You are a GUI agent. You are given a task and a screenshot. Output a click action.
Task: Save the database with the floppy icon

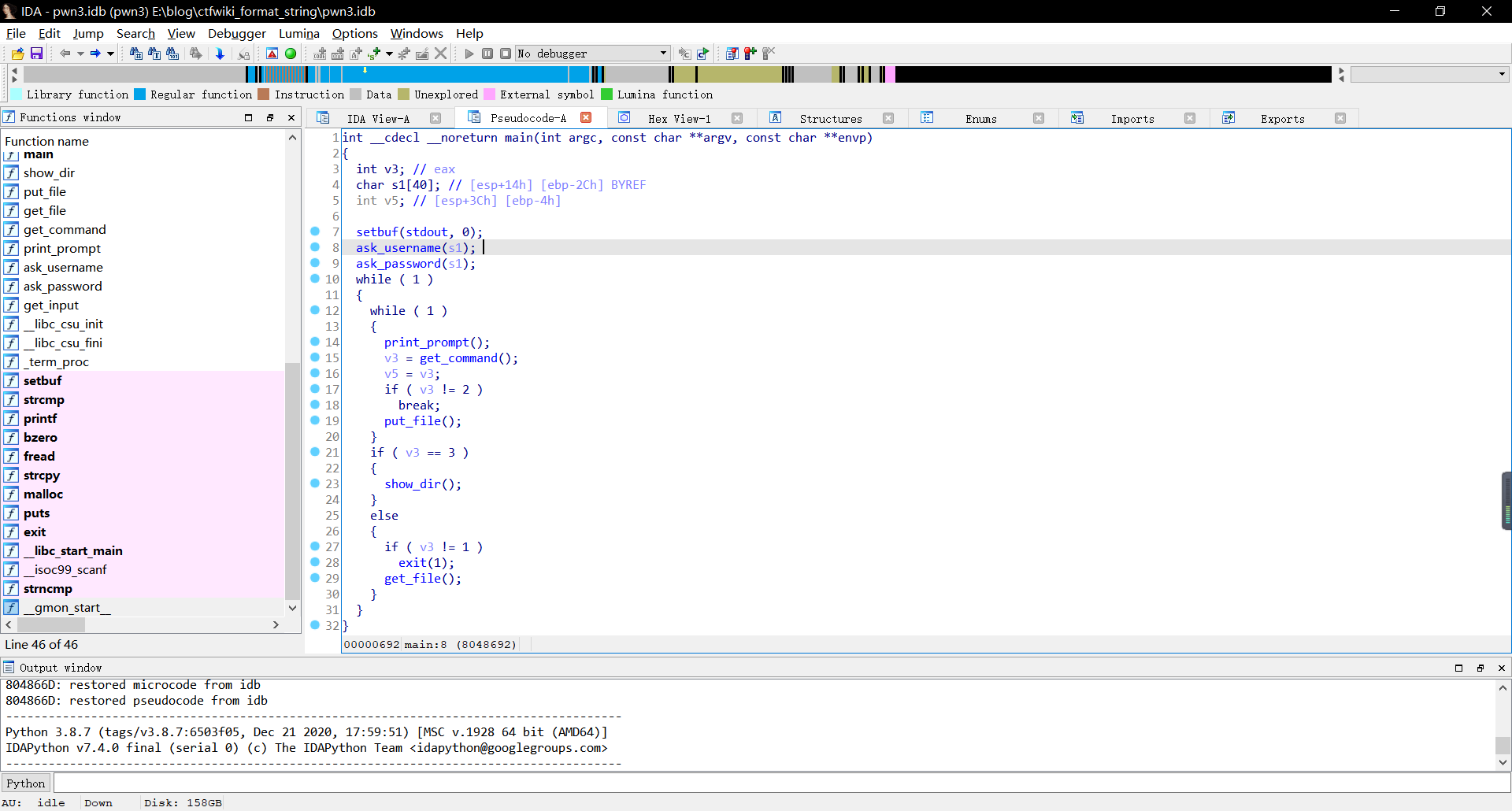[36, 54]
